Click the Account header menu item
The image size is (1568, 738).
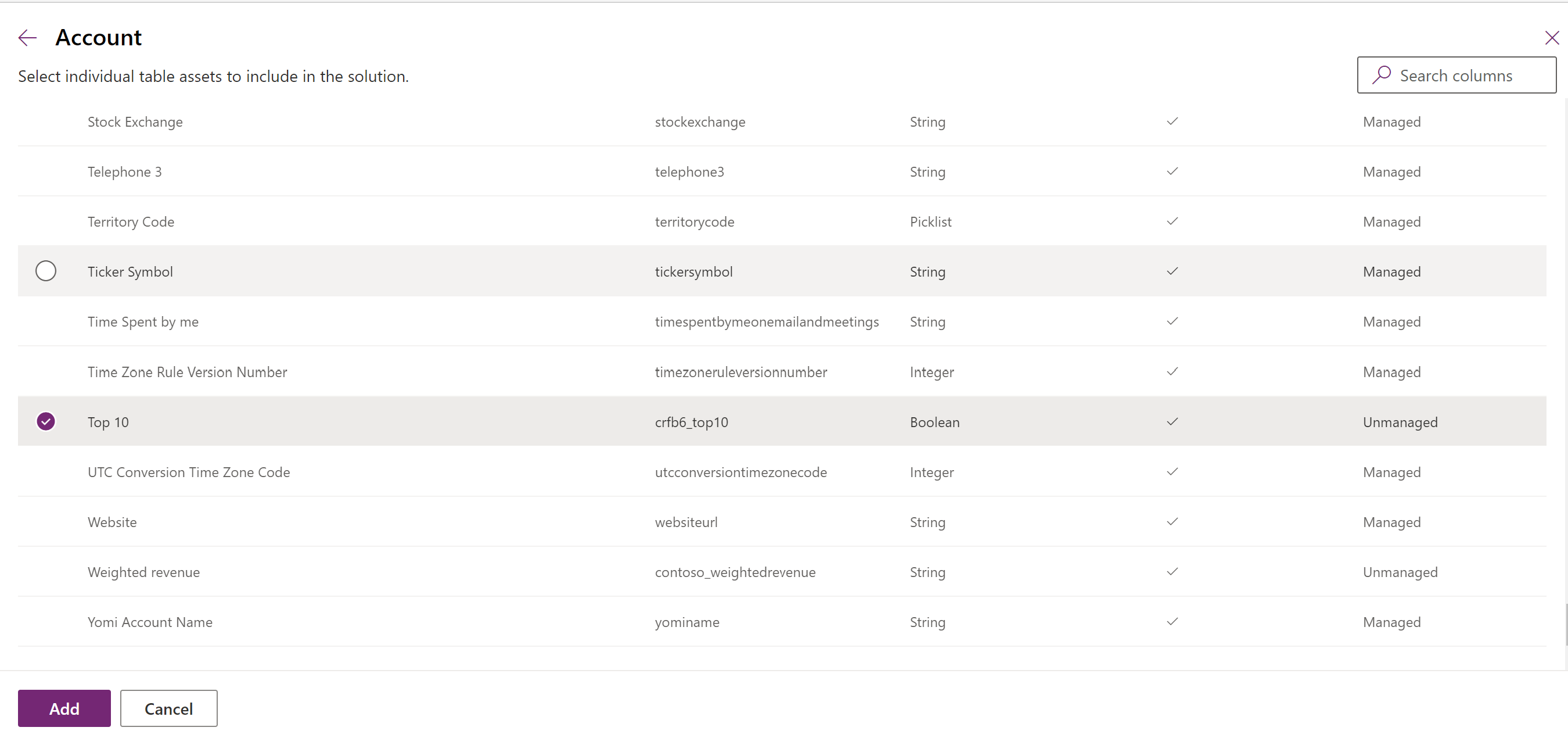coord(98,37)
